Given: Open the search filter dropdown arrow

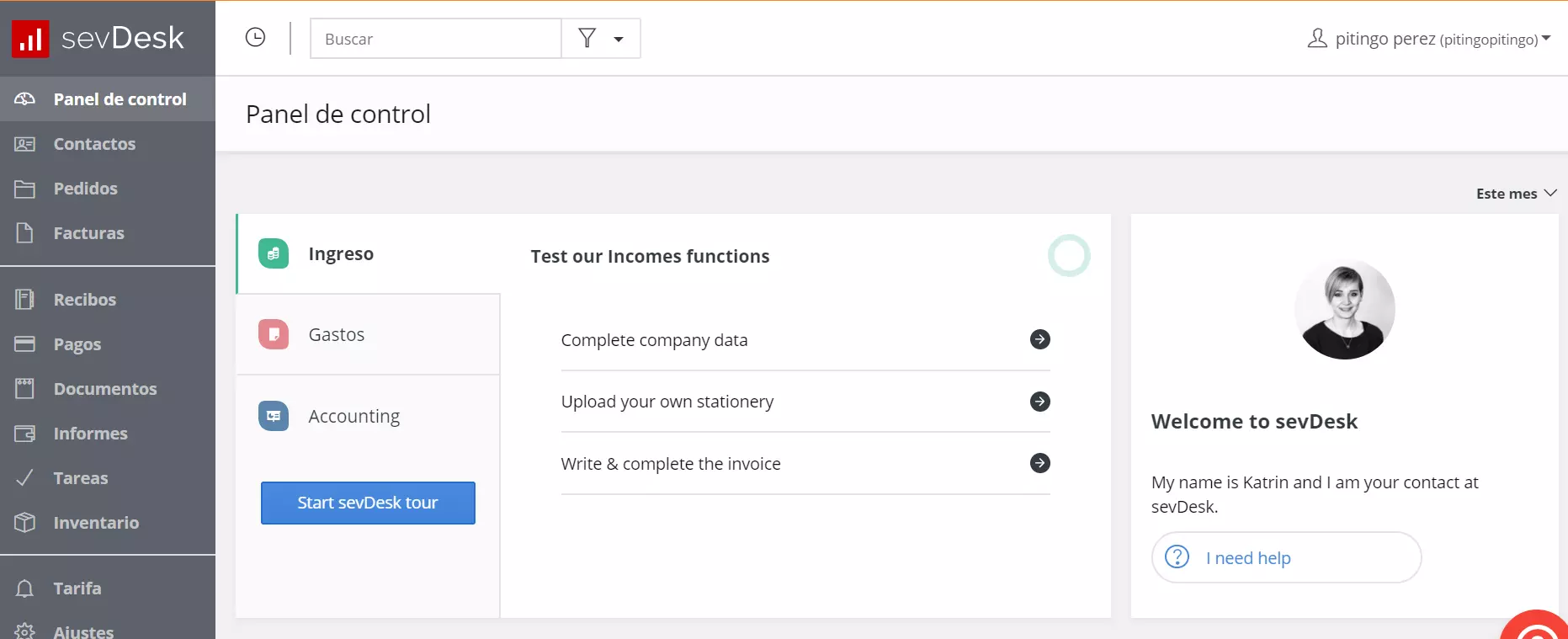Looking at the screenshot, I should 619,39.
